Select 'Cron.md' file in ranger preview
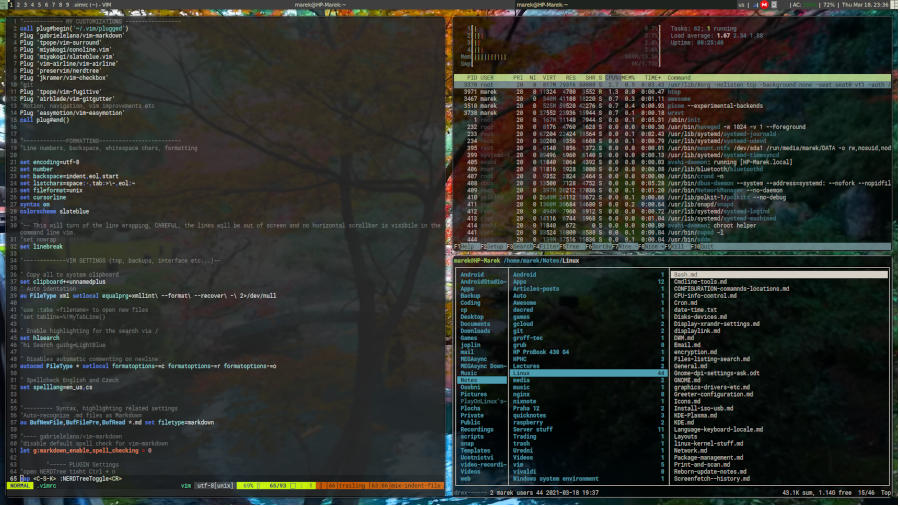Viewport: 900px width, 507px height. (685, 303)
